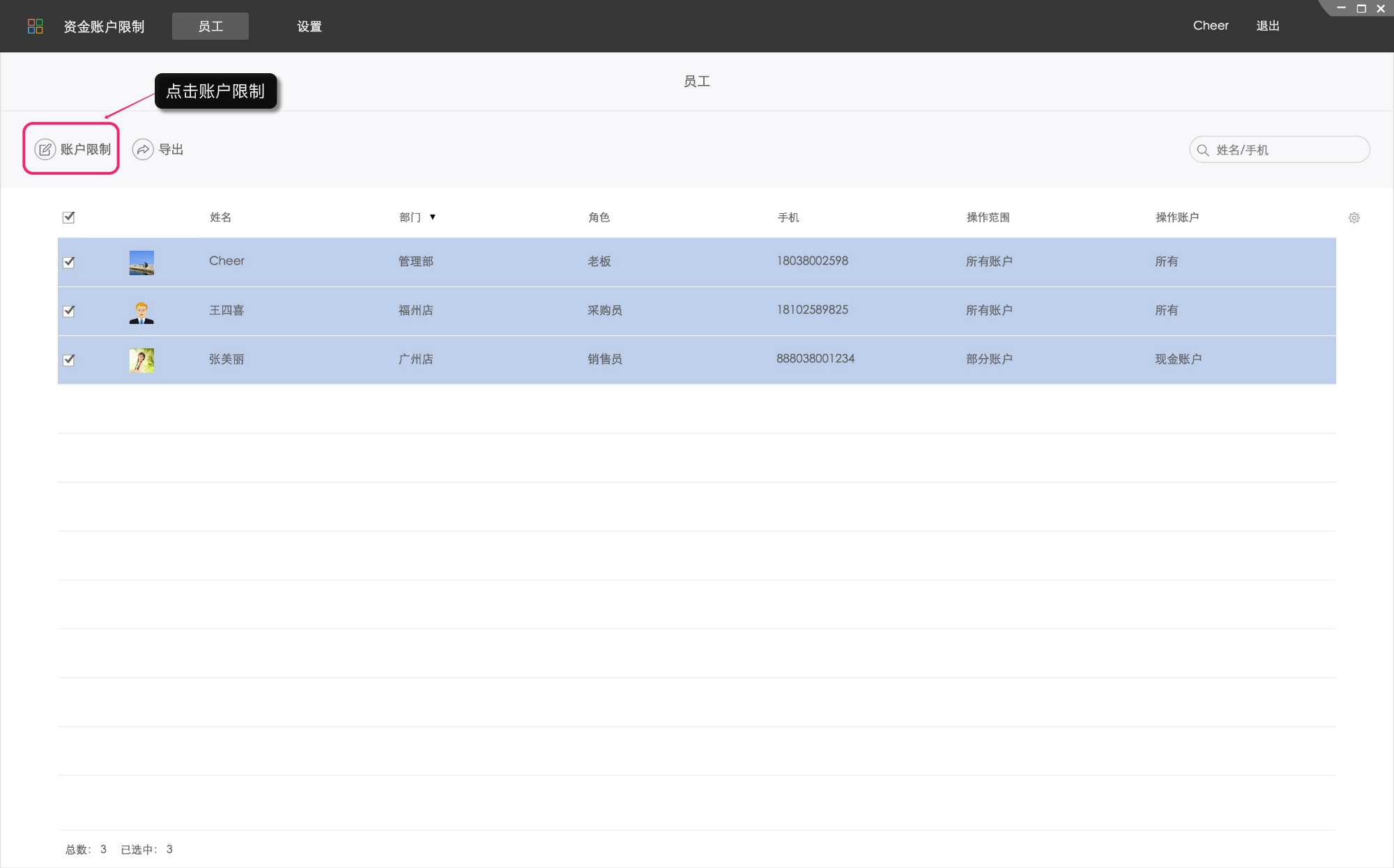The image size is (1394, 868).
Task: Uncheck the Cheer row checkbox
Action: (x=68, y=263)
